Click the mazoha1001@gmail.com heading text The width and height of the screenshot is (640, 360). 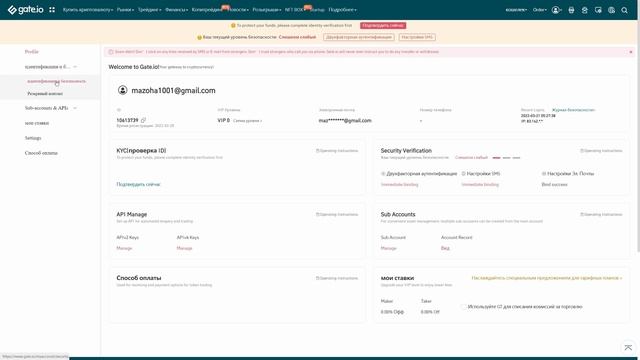coord(173,91)
